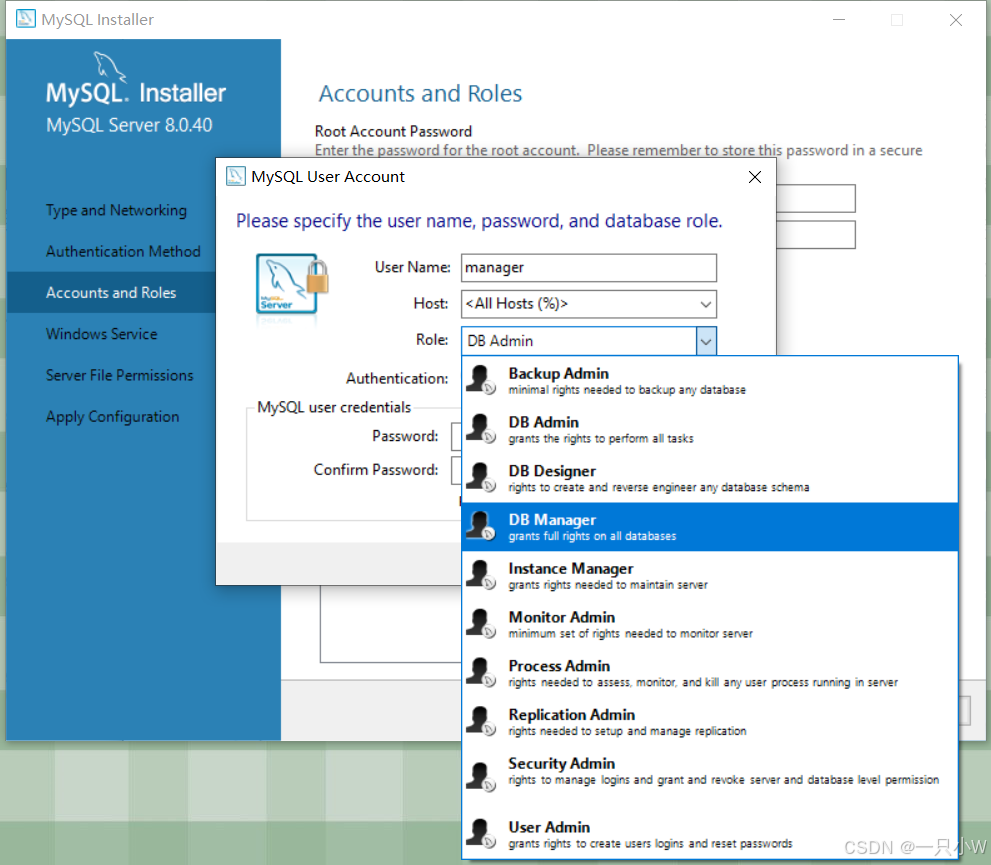Click the repeat root password field behind the dialog
This screenshot has height=865, width=991.
tap(816, 234)
